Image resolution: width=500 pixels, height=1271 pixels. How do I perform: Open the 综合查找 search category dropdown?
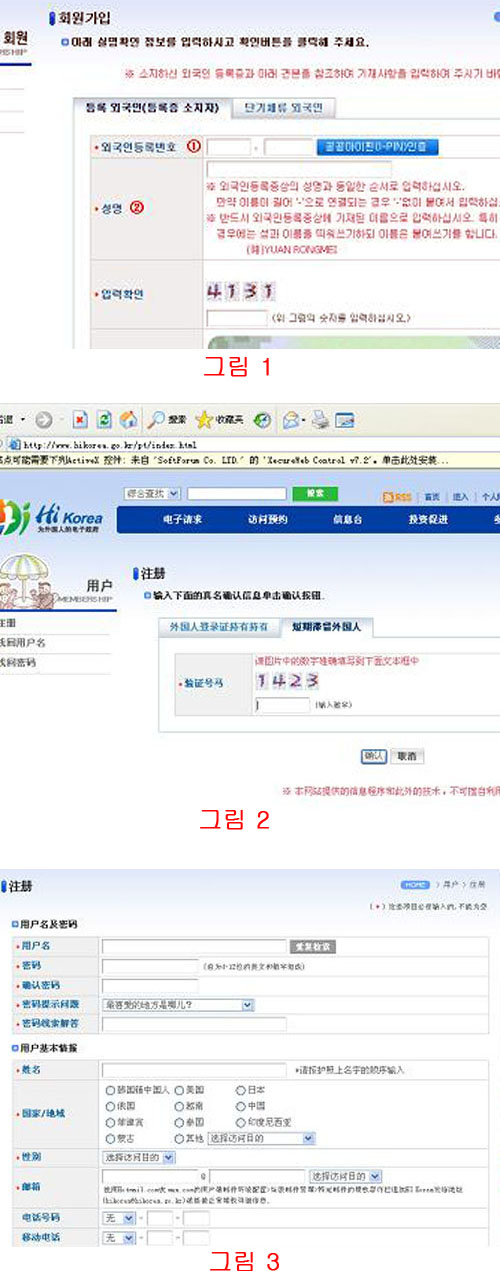click(x=152, y=494)
